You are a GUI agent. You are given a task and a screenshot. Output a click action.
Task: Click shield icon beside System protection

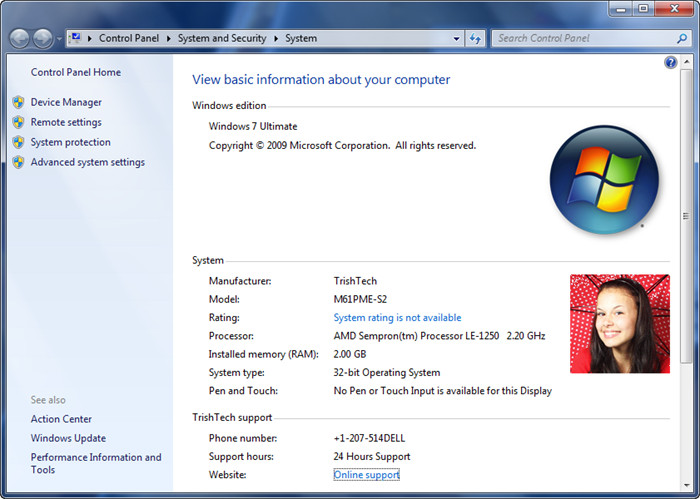18,142
